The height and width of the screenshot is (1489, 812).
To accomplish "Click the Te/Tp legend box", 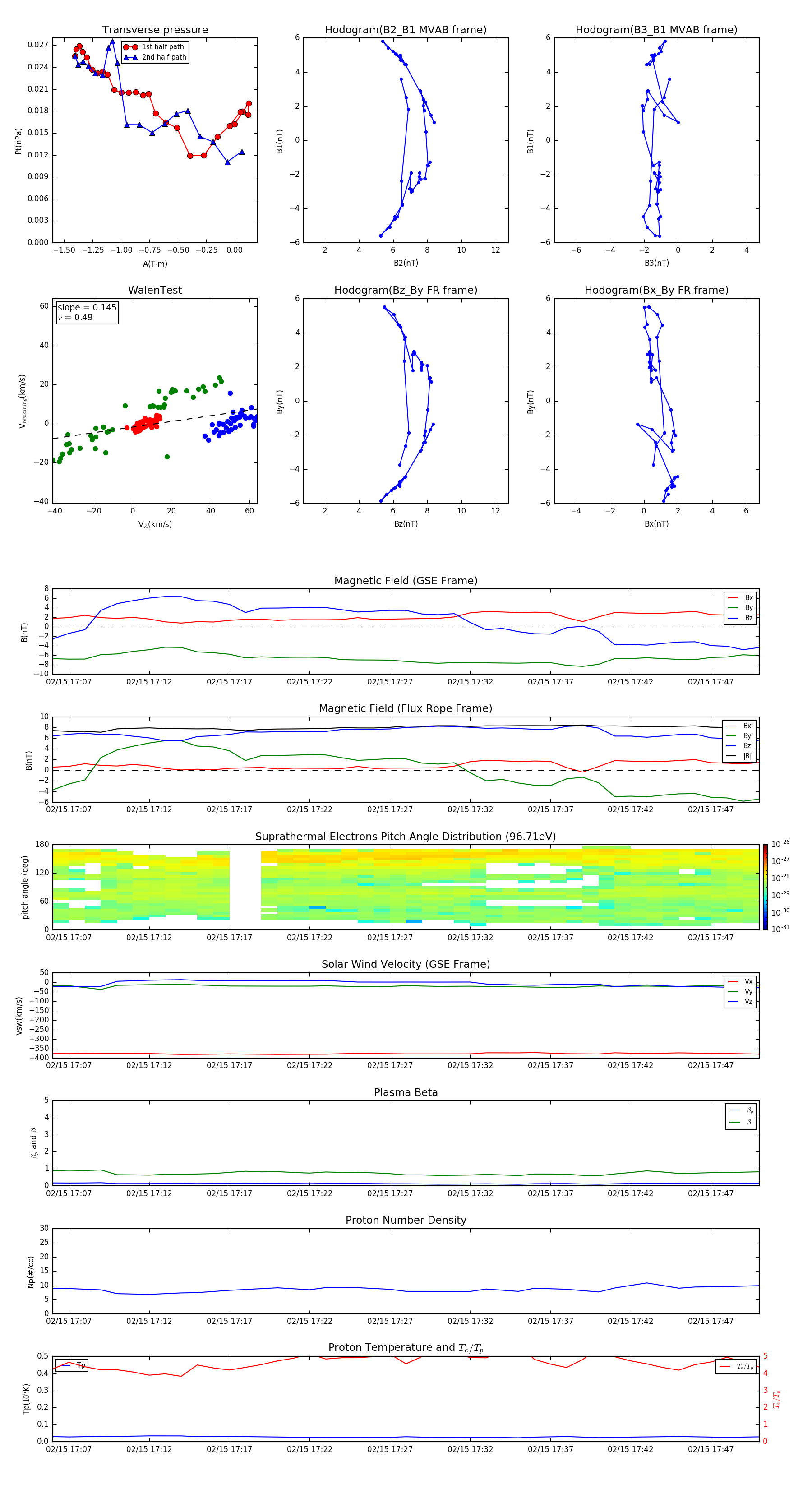I will [x=735, y=1366].
